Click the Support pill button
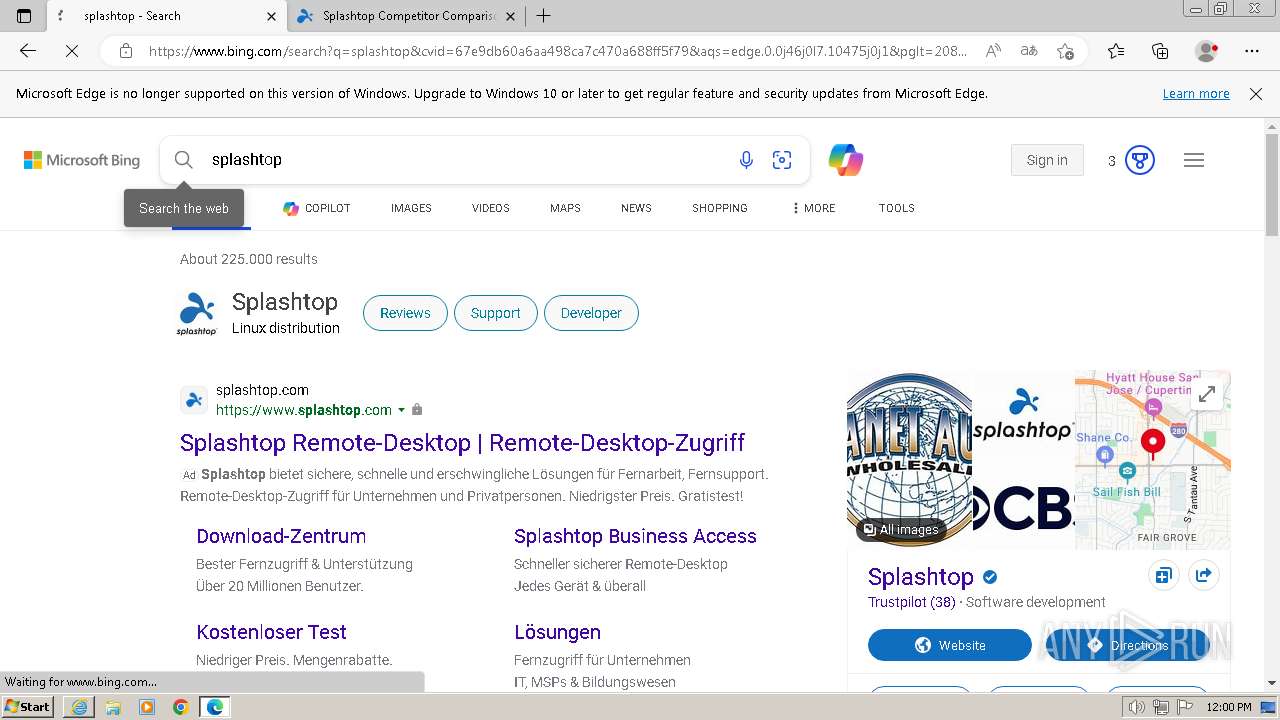 click(495, 313)
